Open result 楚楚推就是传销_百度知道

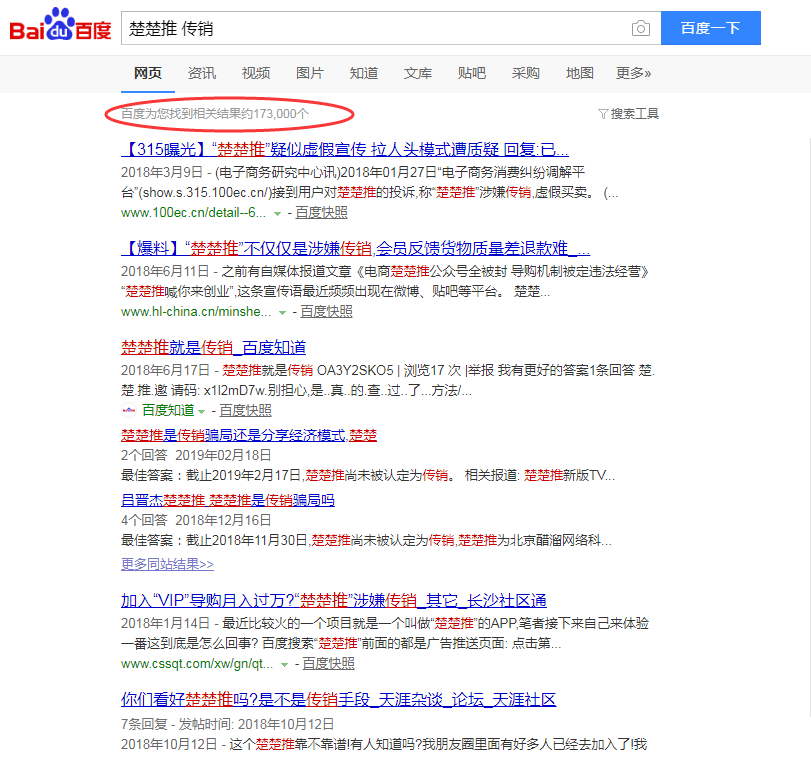pos(214,347)
